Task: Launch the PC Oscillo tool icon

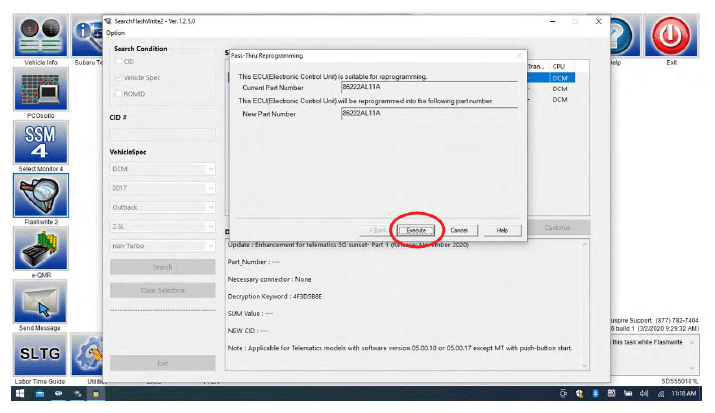Action: click(41, 89)
